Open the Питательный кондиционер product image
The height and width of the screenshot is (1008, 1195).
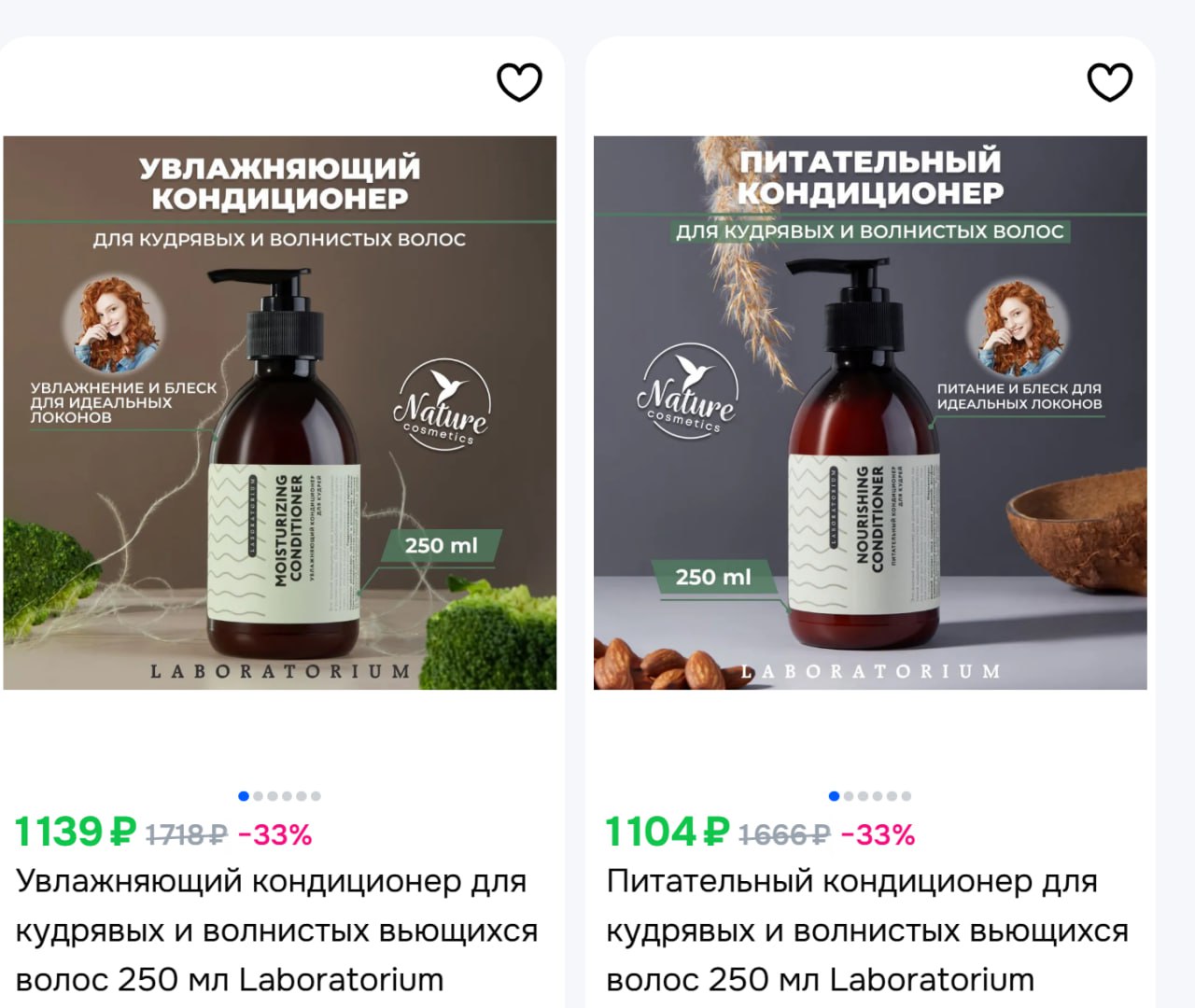click(x=870, y=413)
